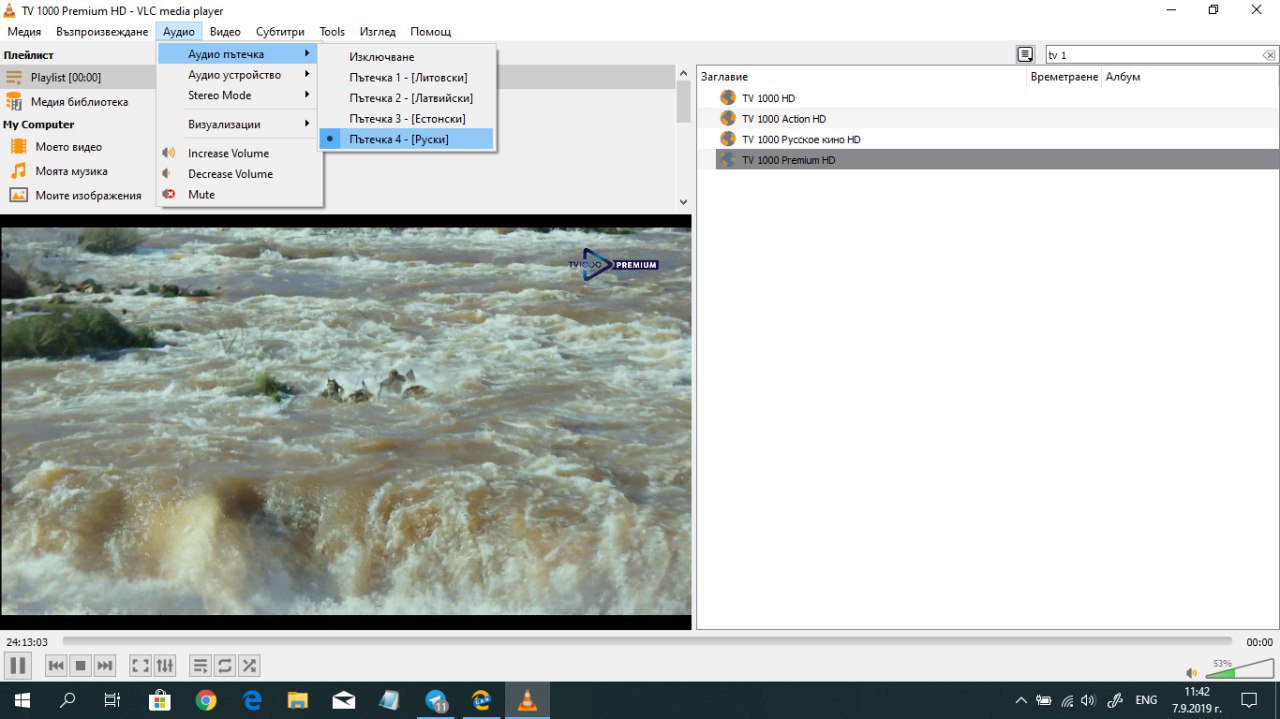The width and height of the screenshot is (1280, 719).
Task: Clear the playlist search text
Action: pyautogui.click(x=1269, y=55)
